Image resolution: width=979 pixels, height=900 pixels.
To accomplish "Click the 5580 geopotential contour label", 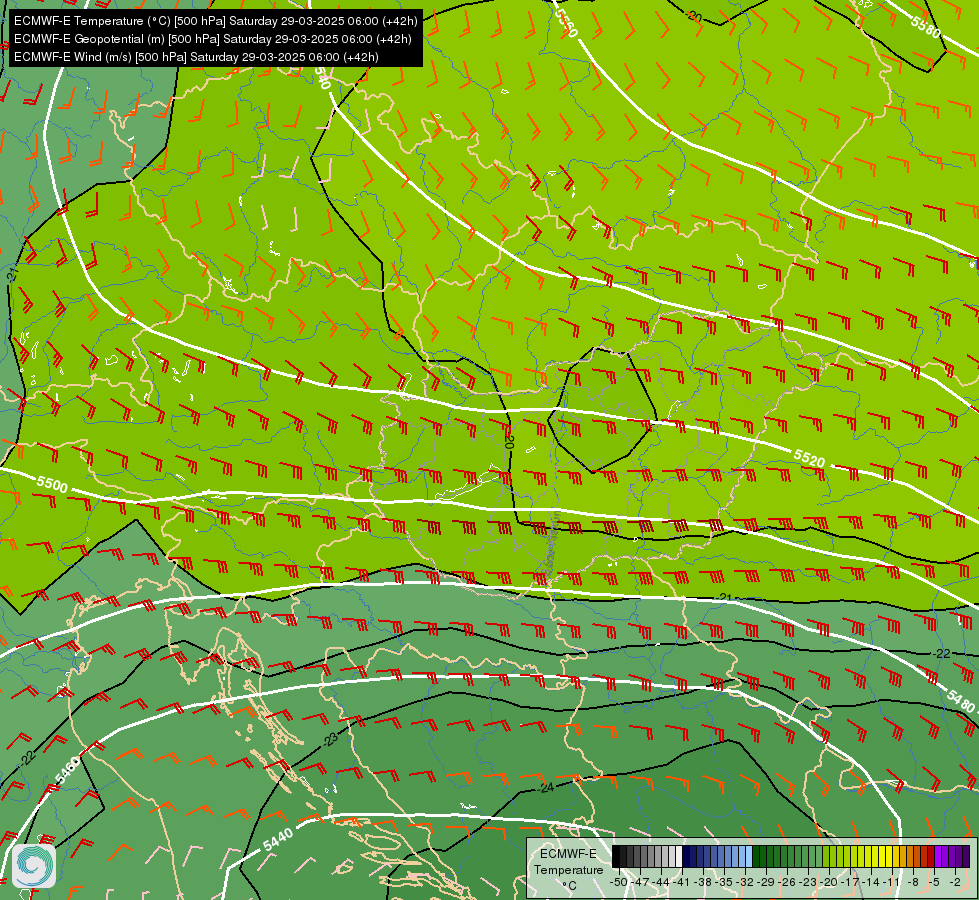I will (925, 27).
